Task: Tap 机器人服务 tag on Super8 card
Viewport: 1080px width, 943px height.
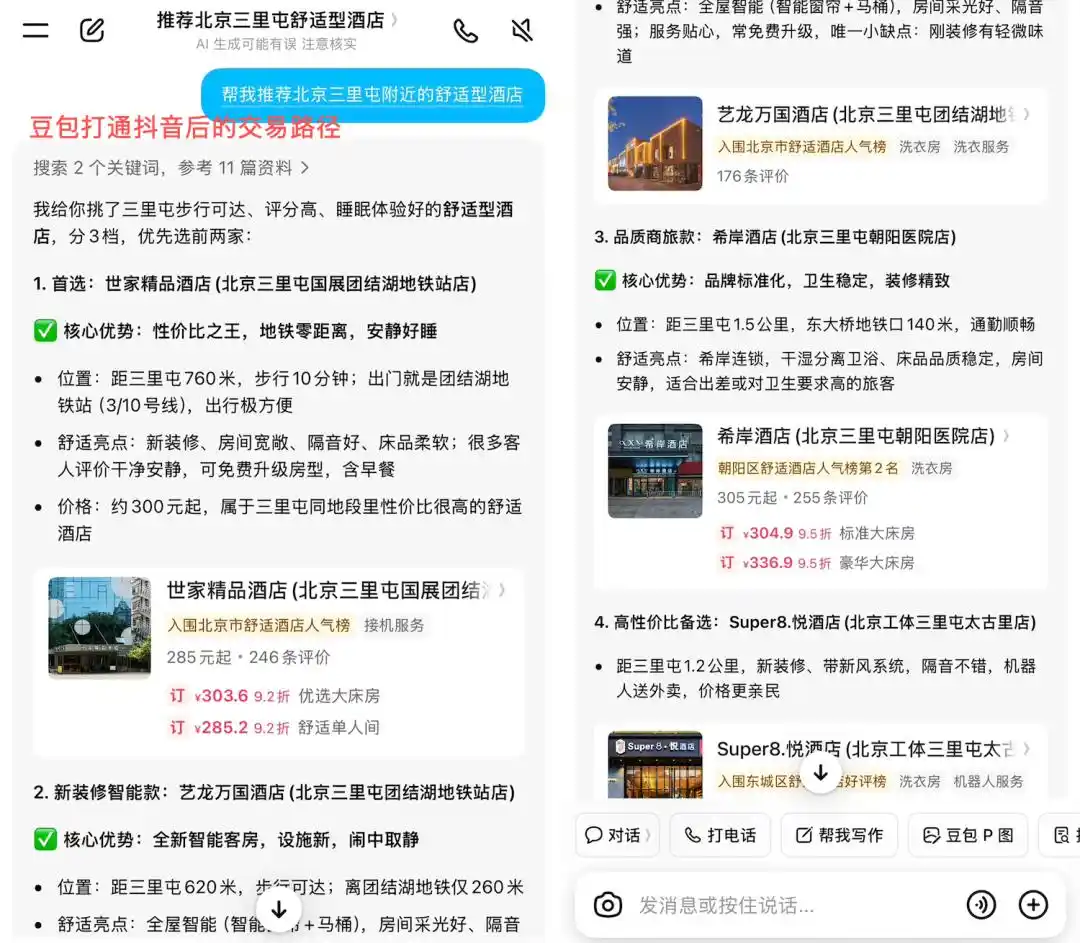Action: point(988,781)
